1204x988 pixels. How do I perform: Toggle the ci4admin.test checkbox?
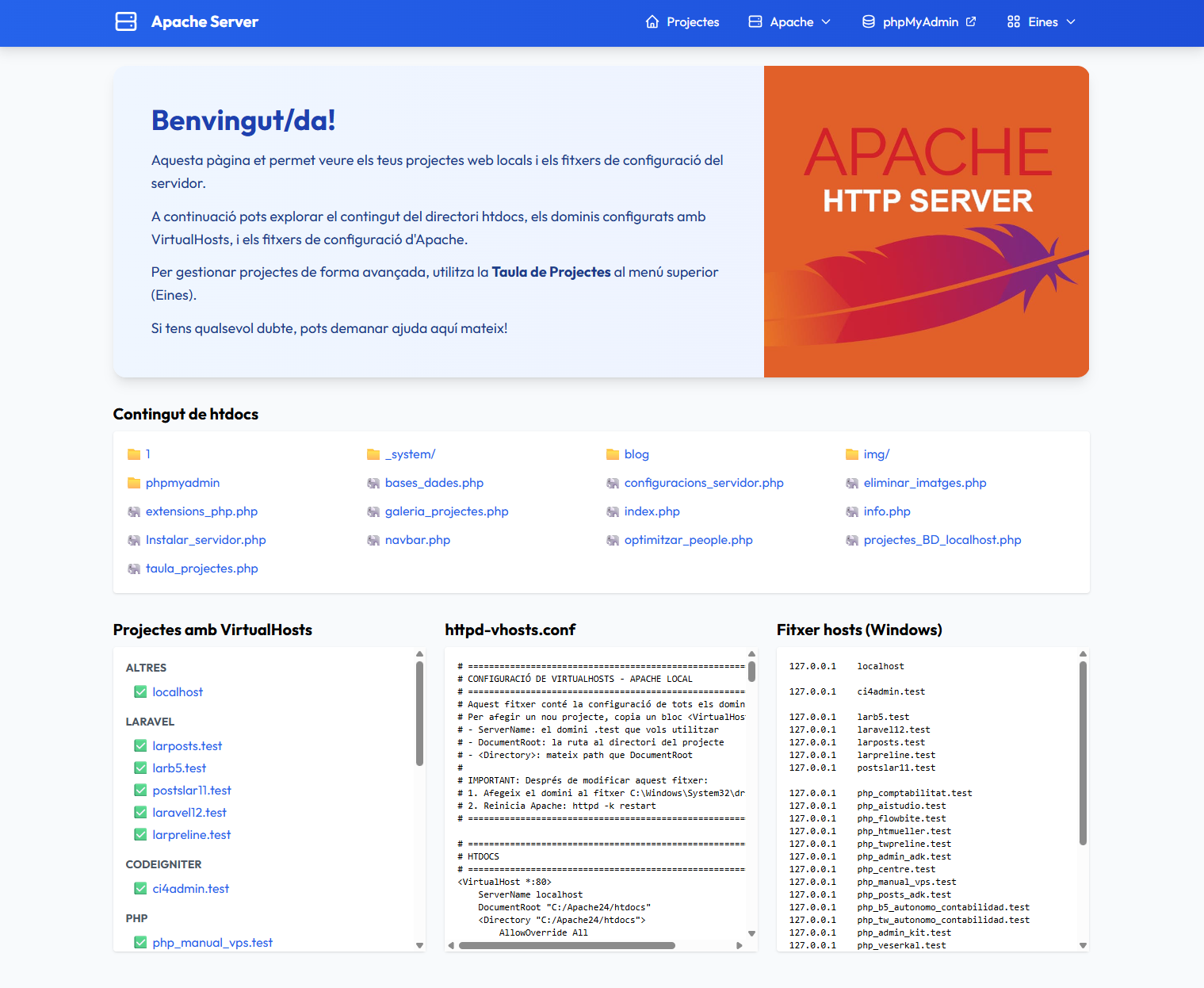[x=140, y=888]
